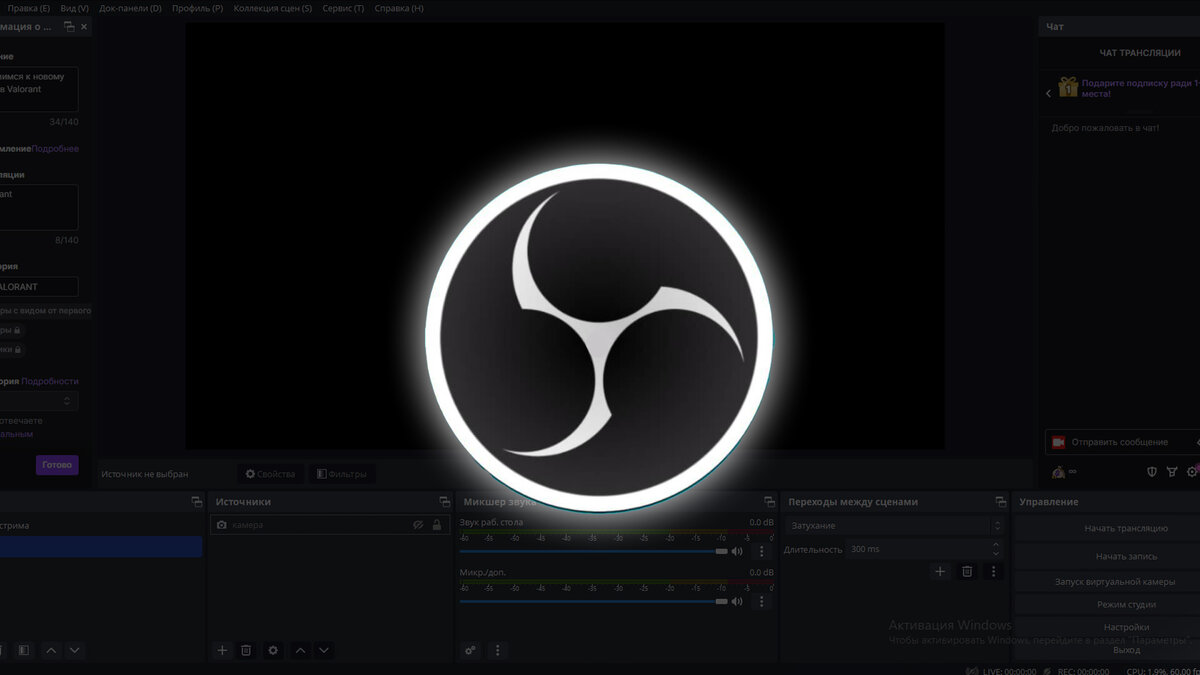The image size is (1200, 675).
Task: Open the Подробнее link
Action: coord(55,149)
